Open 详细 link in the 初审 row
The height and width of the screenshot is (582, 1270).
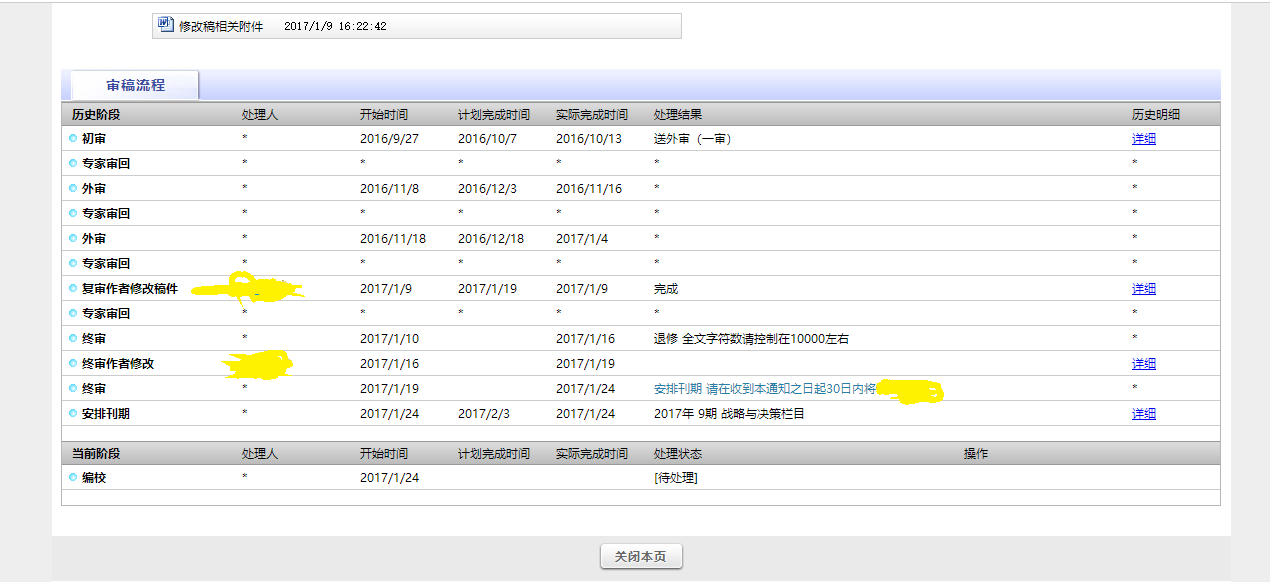tap(1143, 139)
